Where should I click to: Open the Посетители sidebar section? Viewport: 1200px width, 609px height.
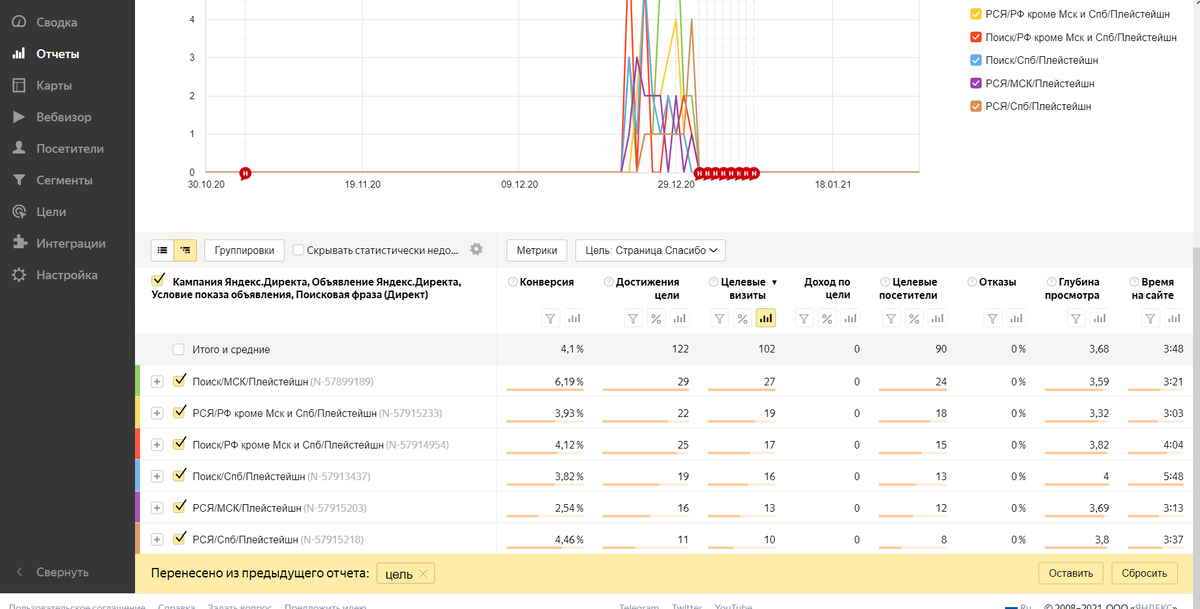[69, 148]
